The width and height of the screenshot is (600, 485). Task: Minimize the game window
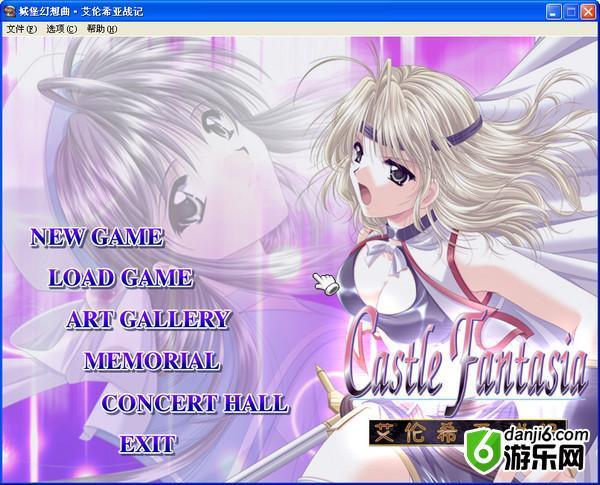(x=553, y=12)
